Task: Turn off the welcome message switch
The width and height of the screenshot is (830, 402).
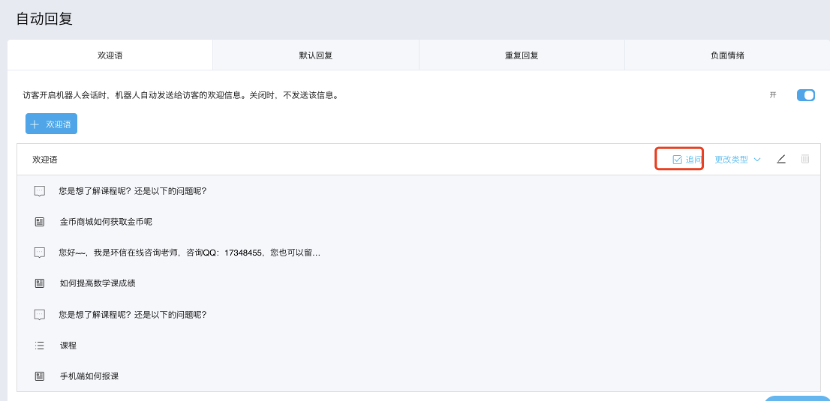Action: pos(805,95)
